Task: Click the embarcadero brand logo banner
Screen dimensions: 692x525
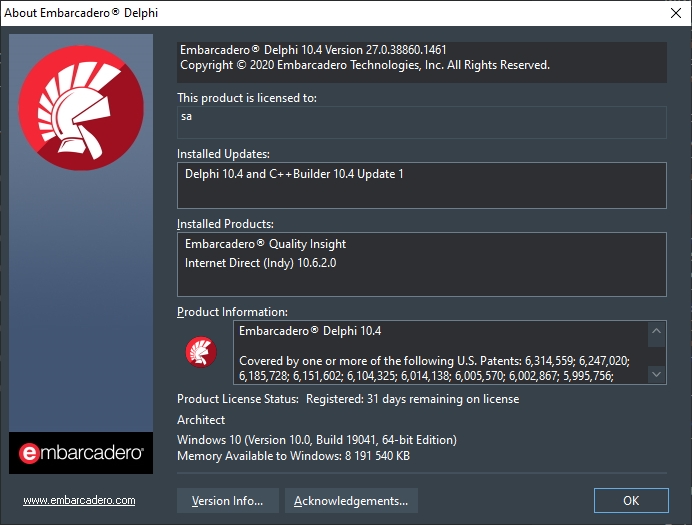Action: (x=81, y=453)
